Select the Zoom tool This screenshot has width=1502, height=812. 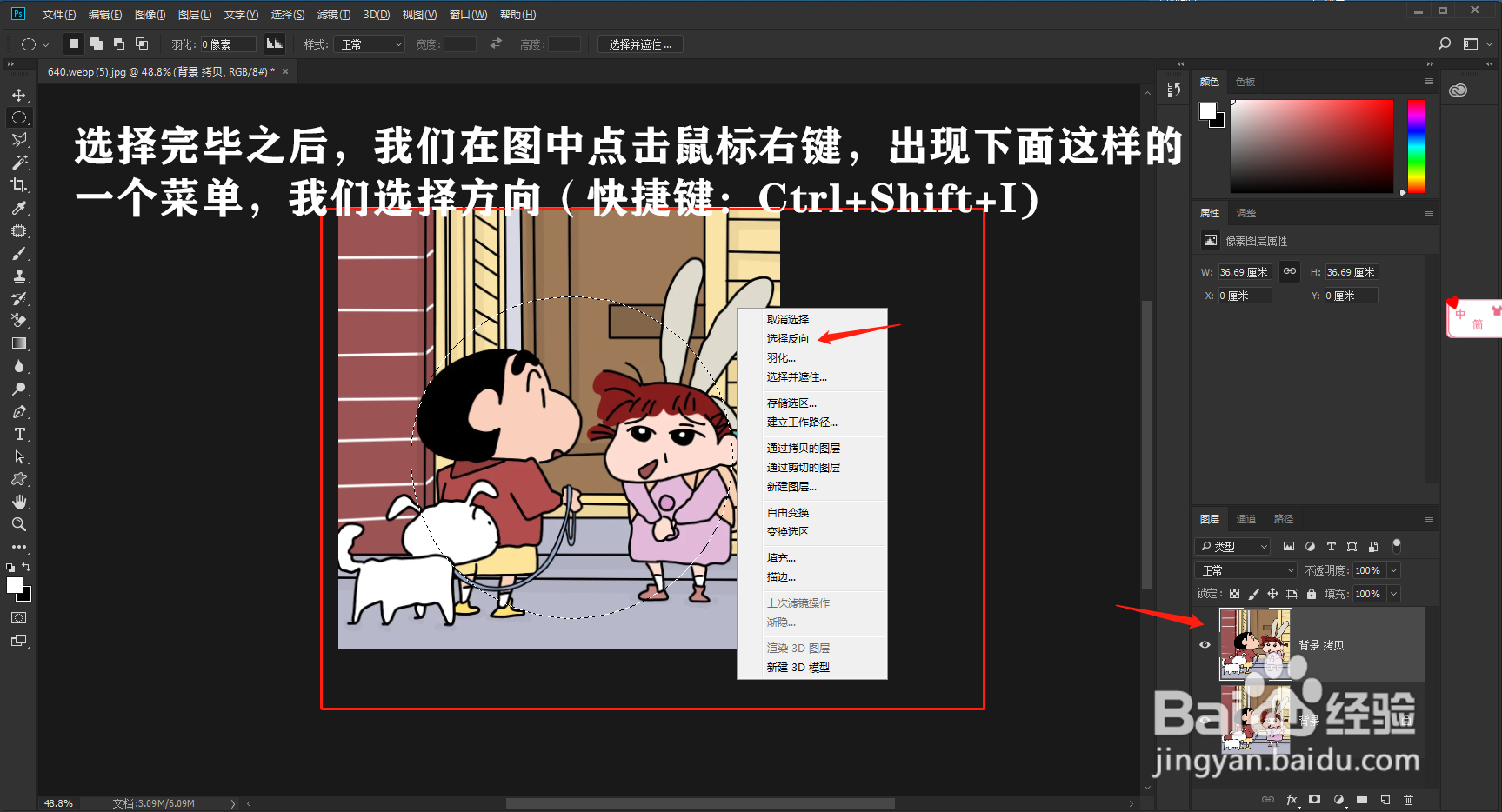pyautogui.click(x=19, y=525)
